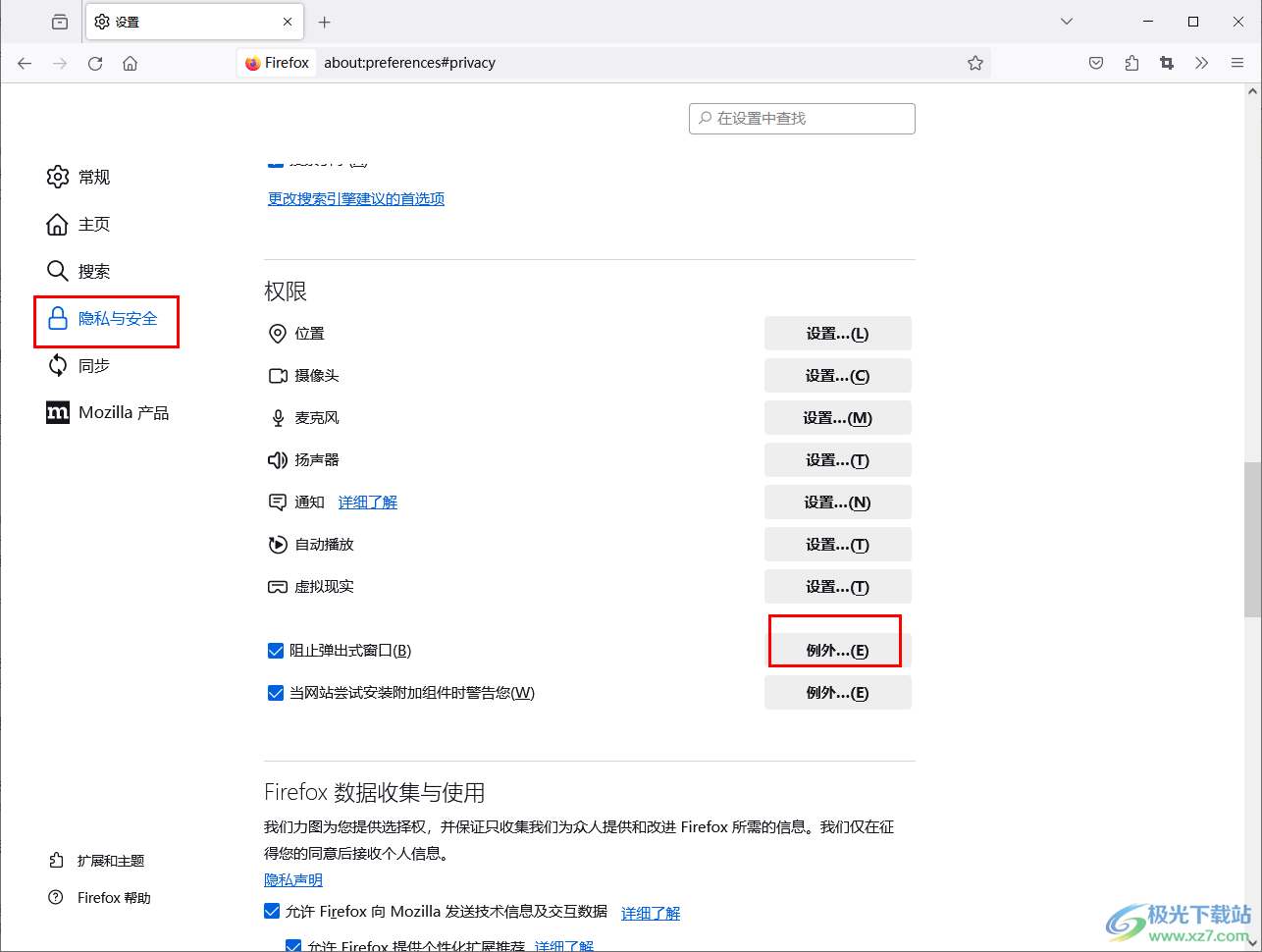
Task: Open the application hamburger menu
Action: pyautogui.click(x=1237, y=63)
